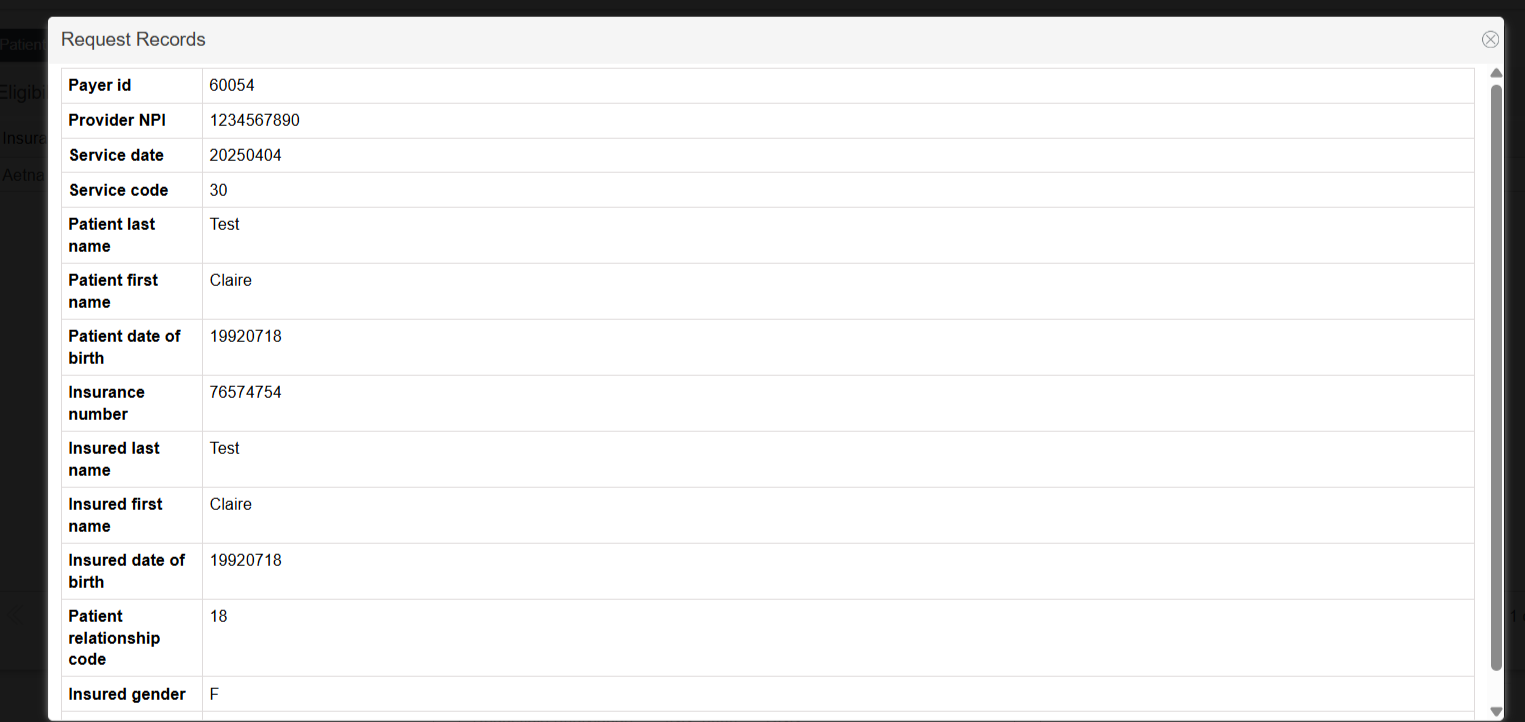Viewport: 1525px width, 722px height.
Task: Click the Patient last name value Test
Action: point(224,225)
